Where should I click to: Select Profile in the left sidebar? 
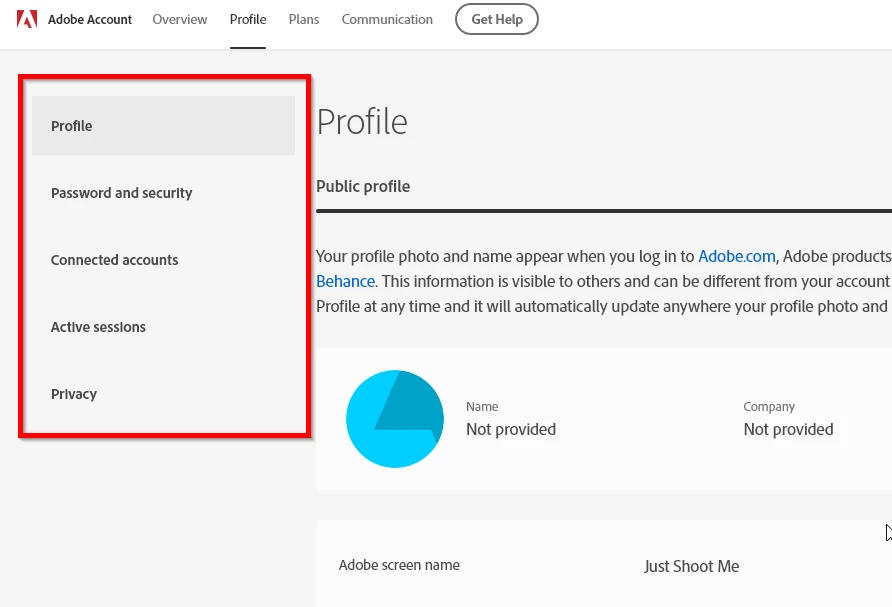[x=163, y=126]
